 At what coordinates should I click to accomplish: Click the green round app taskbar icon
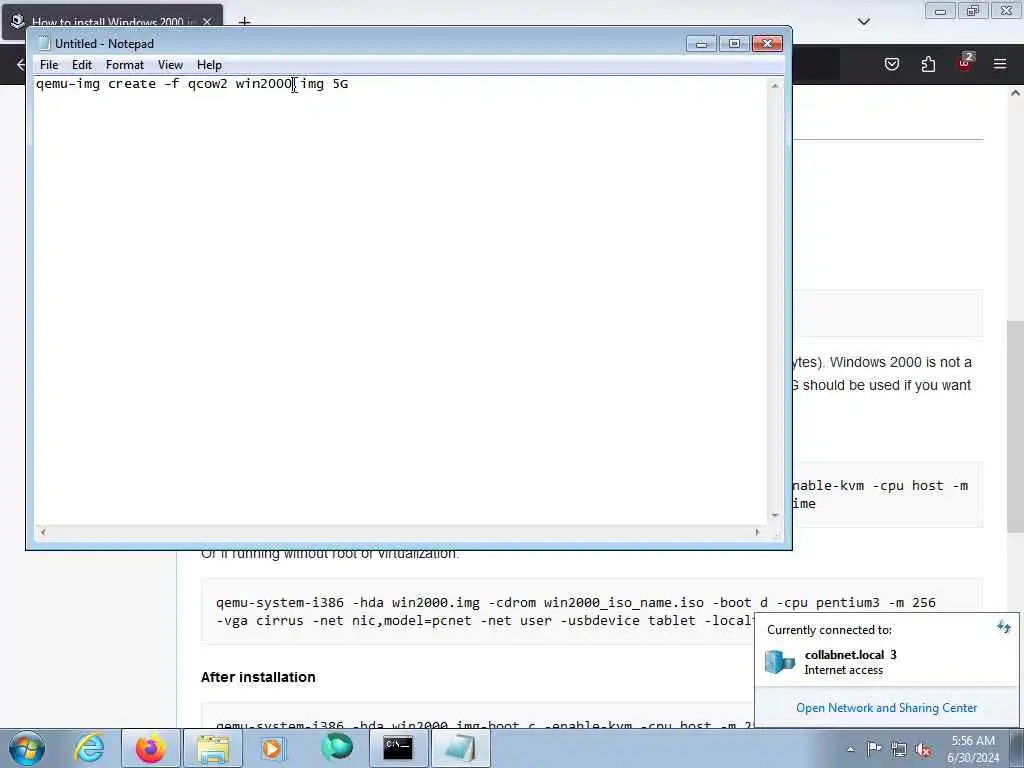point(337,748)
